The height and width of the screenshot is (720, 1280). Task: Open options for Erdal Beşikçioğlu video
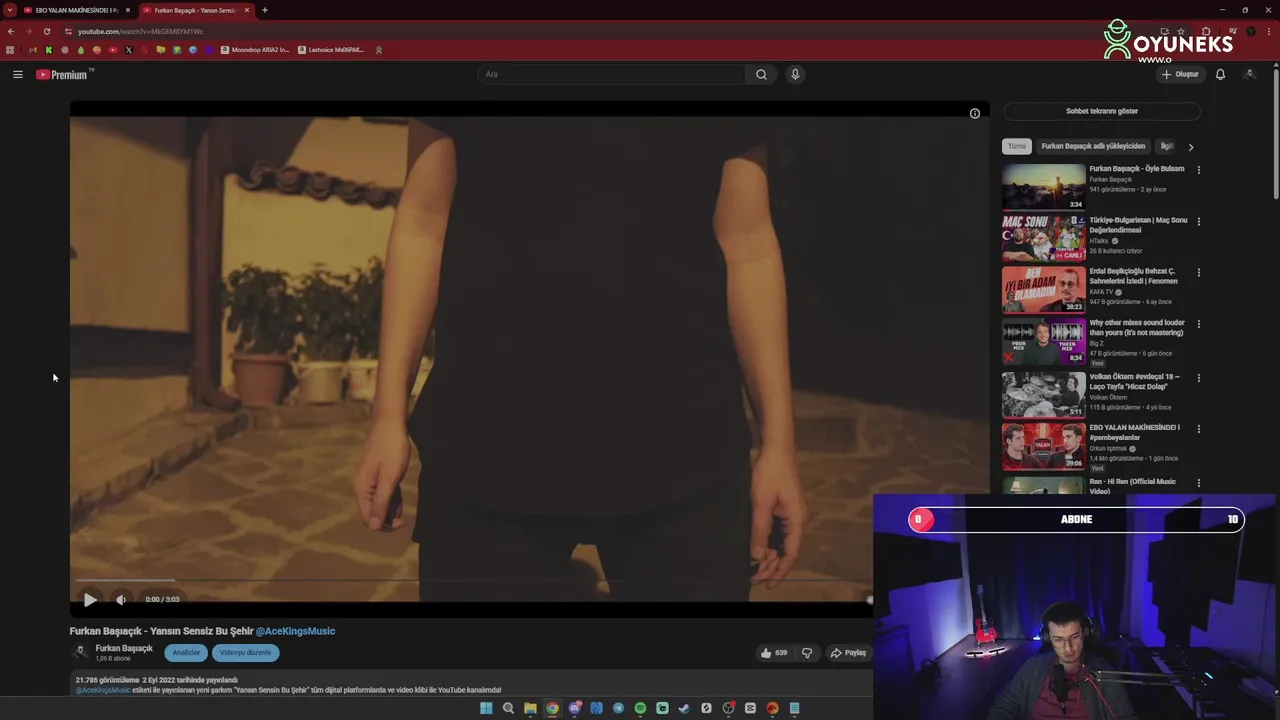tap(1198, 272)
